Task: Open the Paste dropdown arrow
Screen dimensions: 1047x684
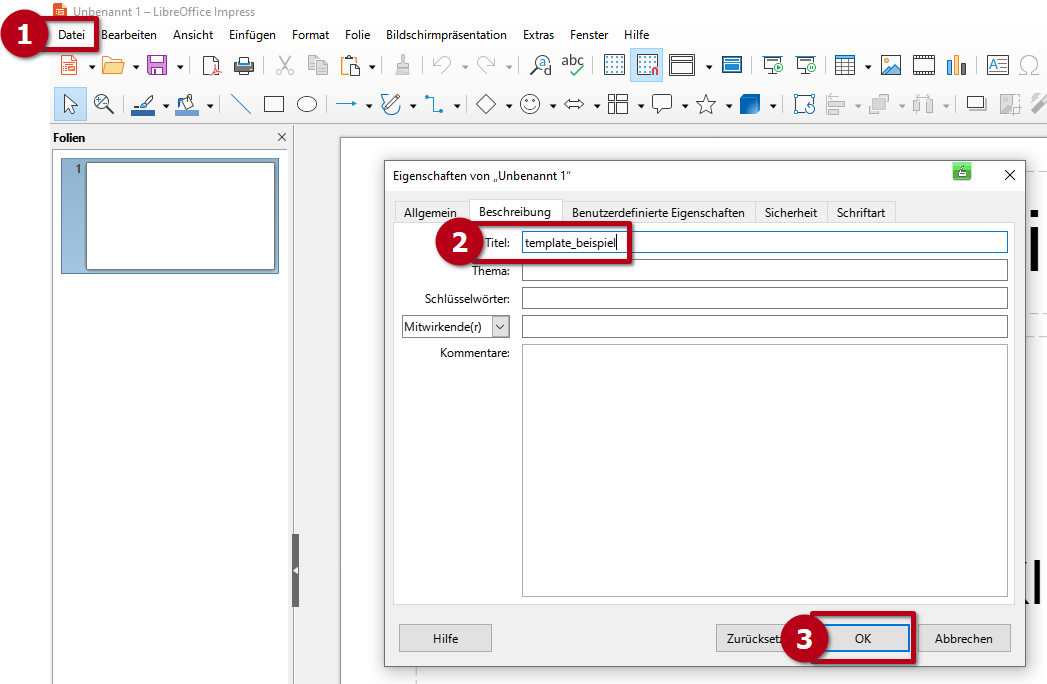Action: 372,67
